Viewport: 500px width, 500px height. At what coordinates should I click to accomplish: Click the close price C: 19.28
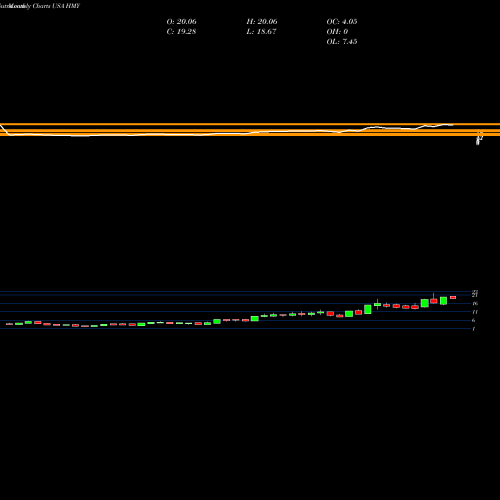click(181, 32)
